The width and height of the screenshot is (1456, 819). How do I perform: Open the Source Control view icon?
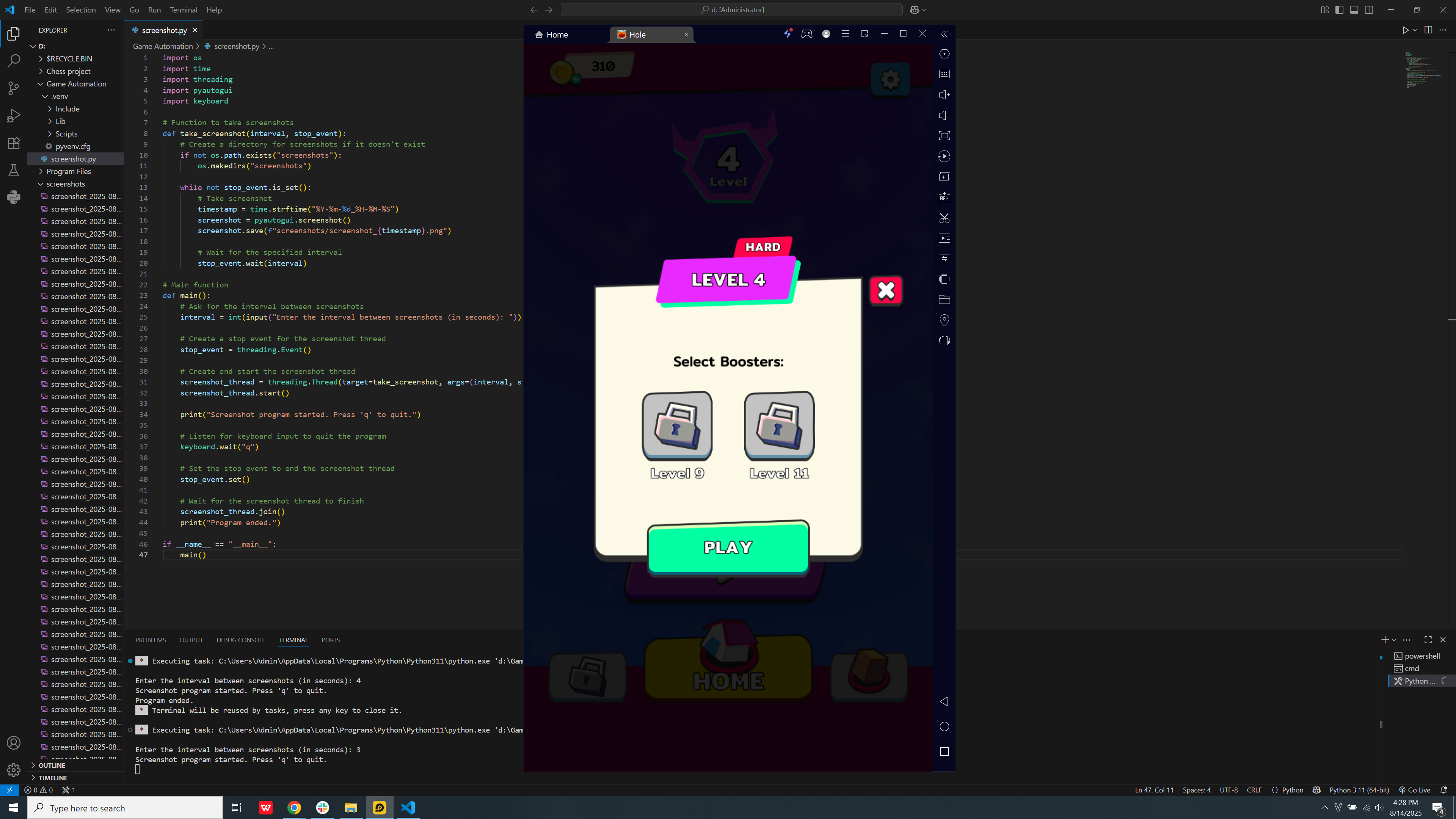click(x=14, y=88)
